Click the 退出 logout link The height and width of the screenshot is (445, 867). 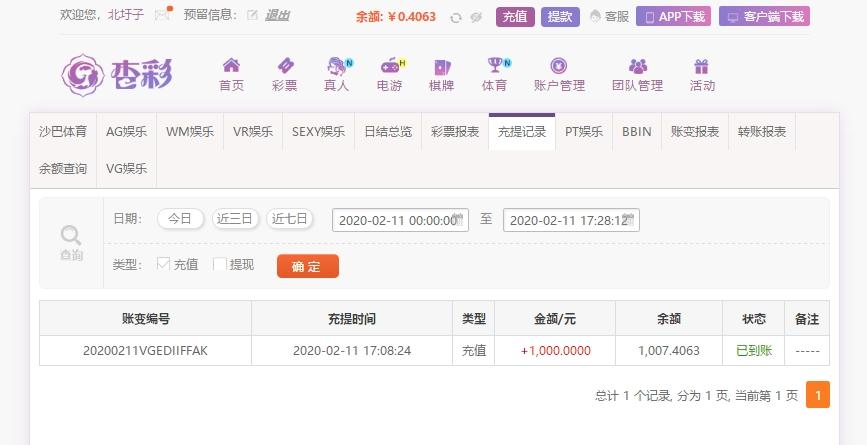pyautogui.click(x=277, y=15)
